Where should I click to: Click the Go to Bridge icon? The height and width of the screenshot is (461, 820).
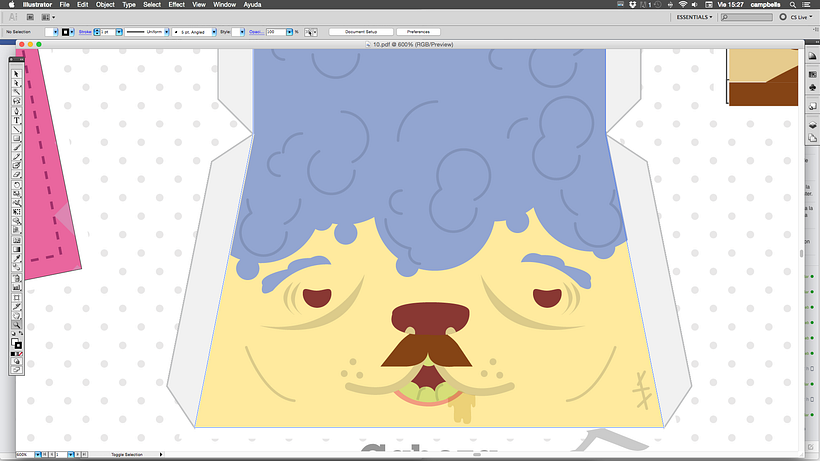[x=30, y=17]
